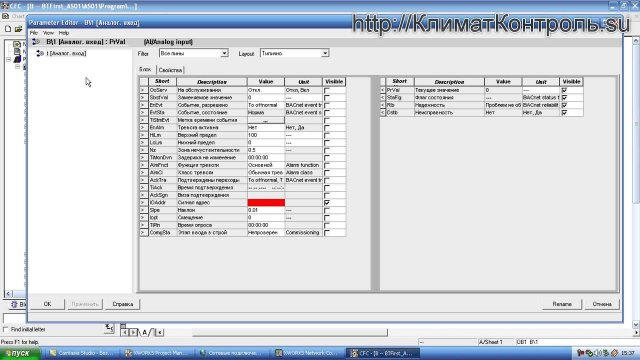Click the move arrow for EnAlm row
Screen dimensions: 640x360
(143, 127)
